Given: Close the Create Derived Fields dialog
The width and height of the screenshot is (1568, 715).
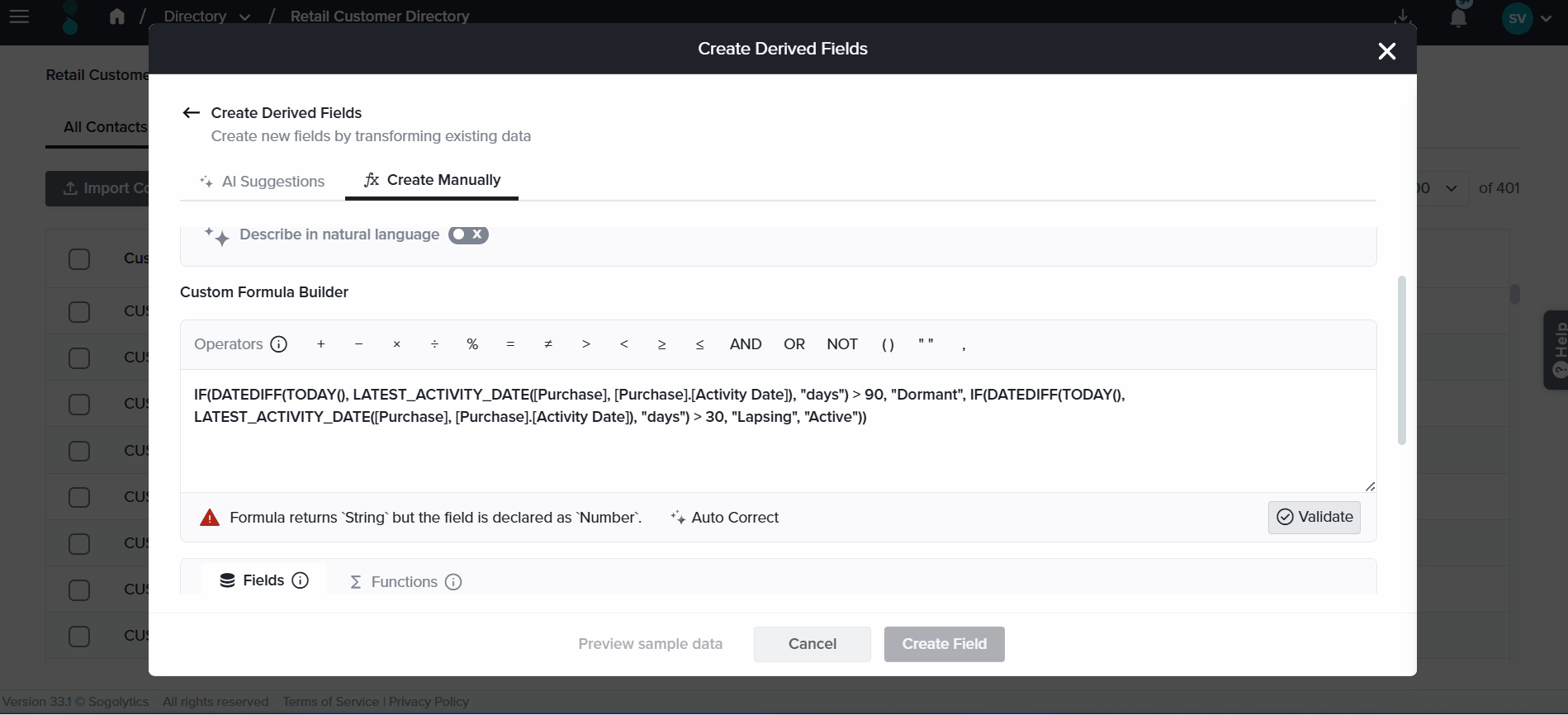Looking at the screenshot, I should click(1387, 51).
